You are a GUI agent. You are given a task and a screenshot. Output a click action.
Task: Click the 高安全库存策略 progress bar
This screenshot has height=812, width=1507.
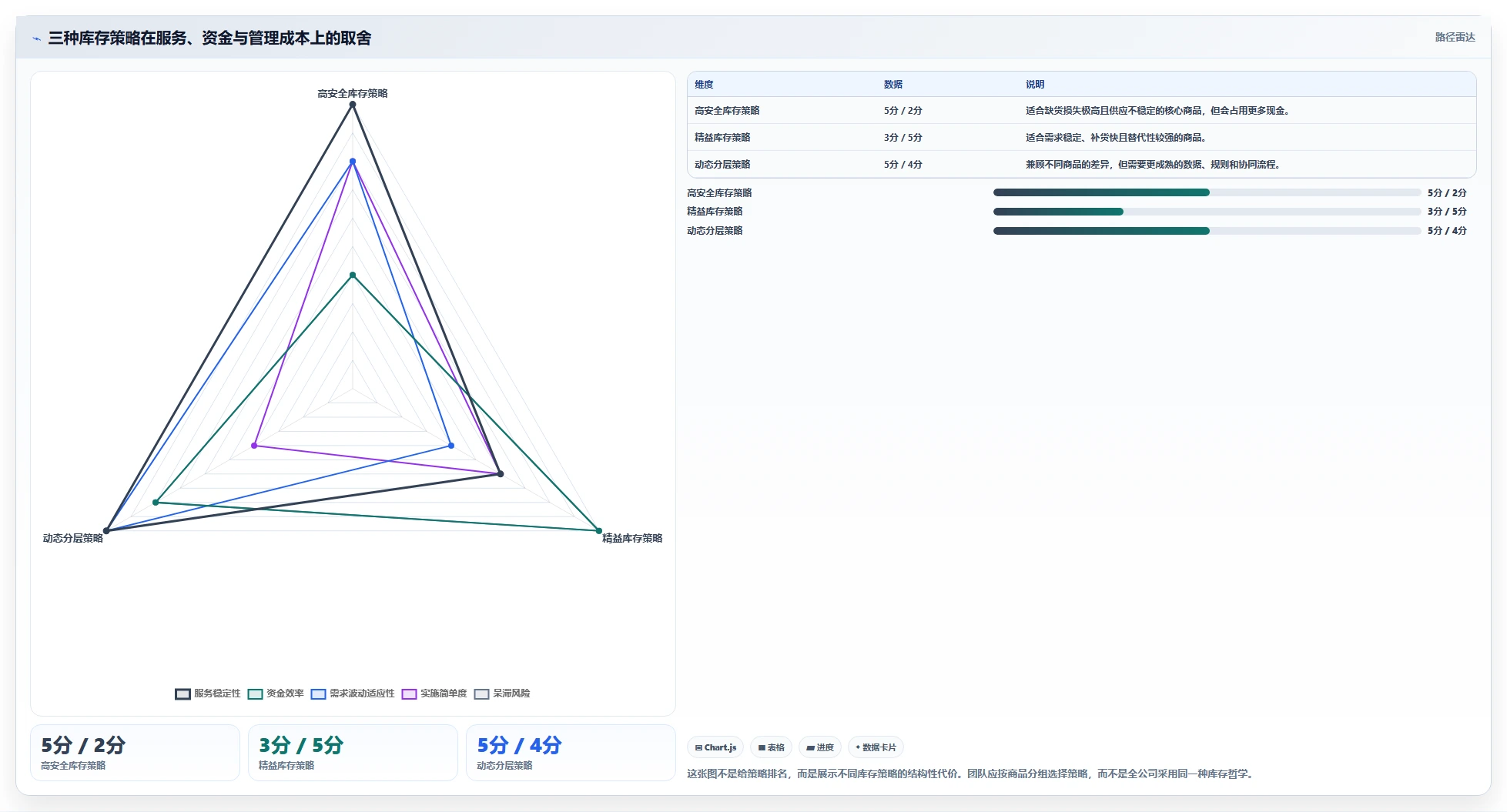coord(1207,192)
